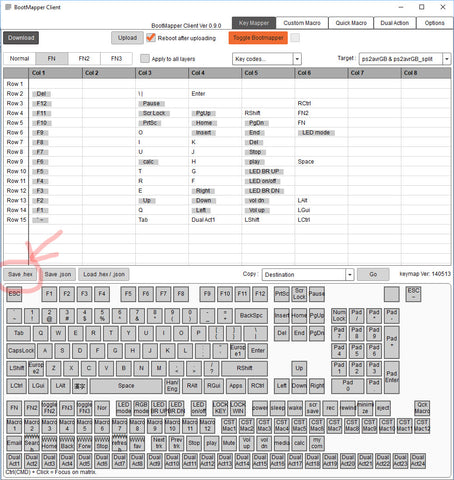Viewport: 454px width, 480px height.
Task: Toggle the checkbox beside Toggle Bootmapper
Action: (x=295, y=38)
